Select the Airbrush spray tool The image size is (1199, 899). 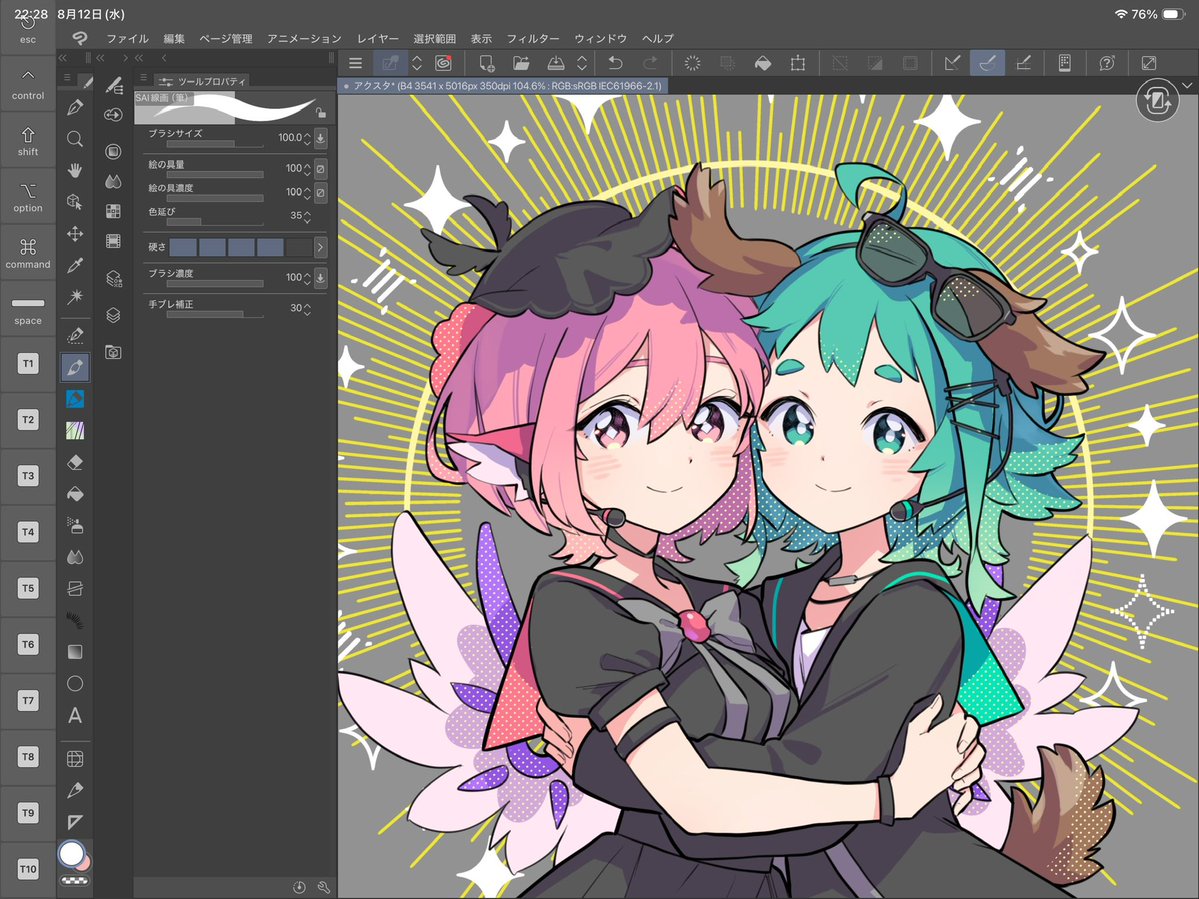pos(75,526)
